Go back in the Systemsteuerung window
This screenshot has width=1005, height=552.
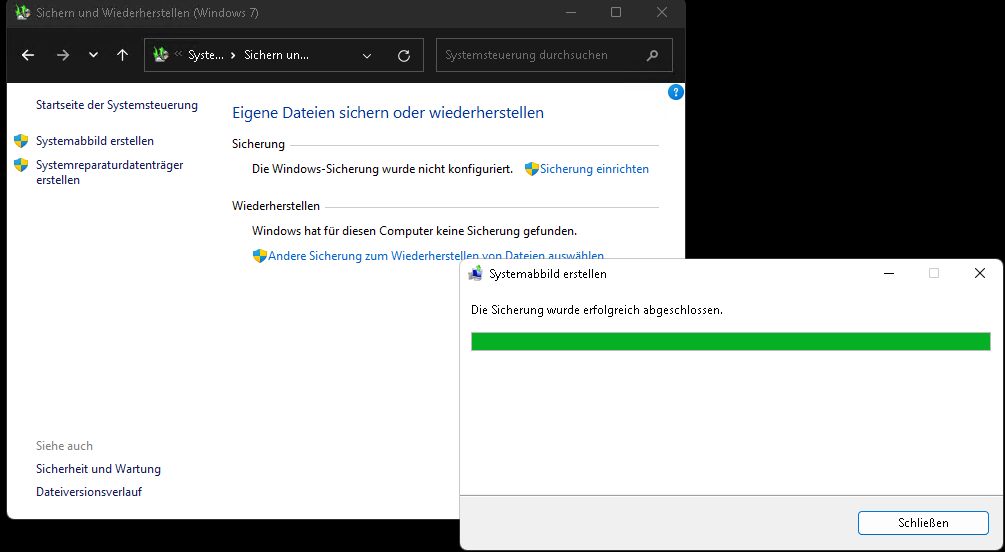(x=28, y=55)
